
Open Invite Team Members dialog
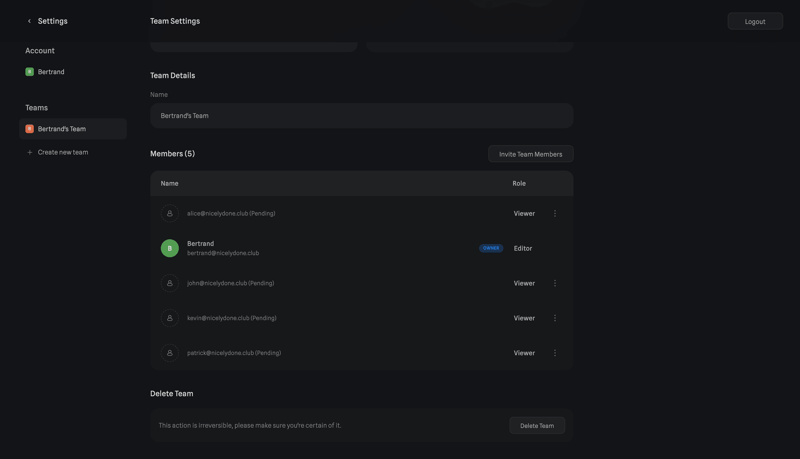pyautogui.click(x=531, y=154)
